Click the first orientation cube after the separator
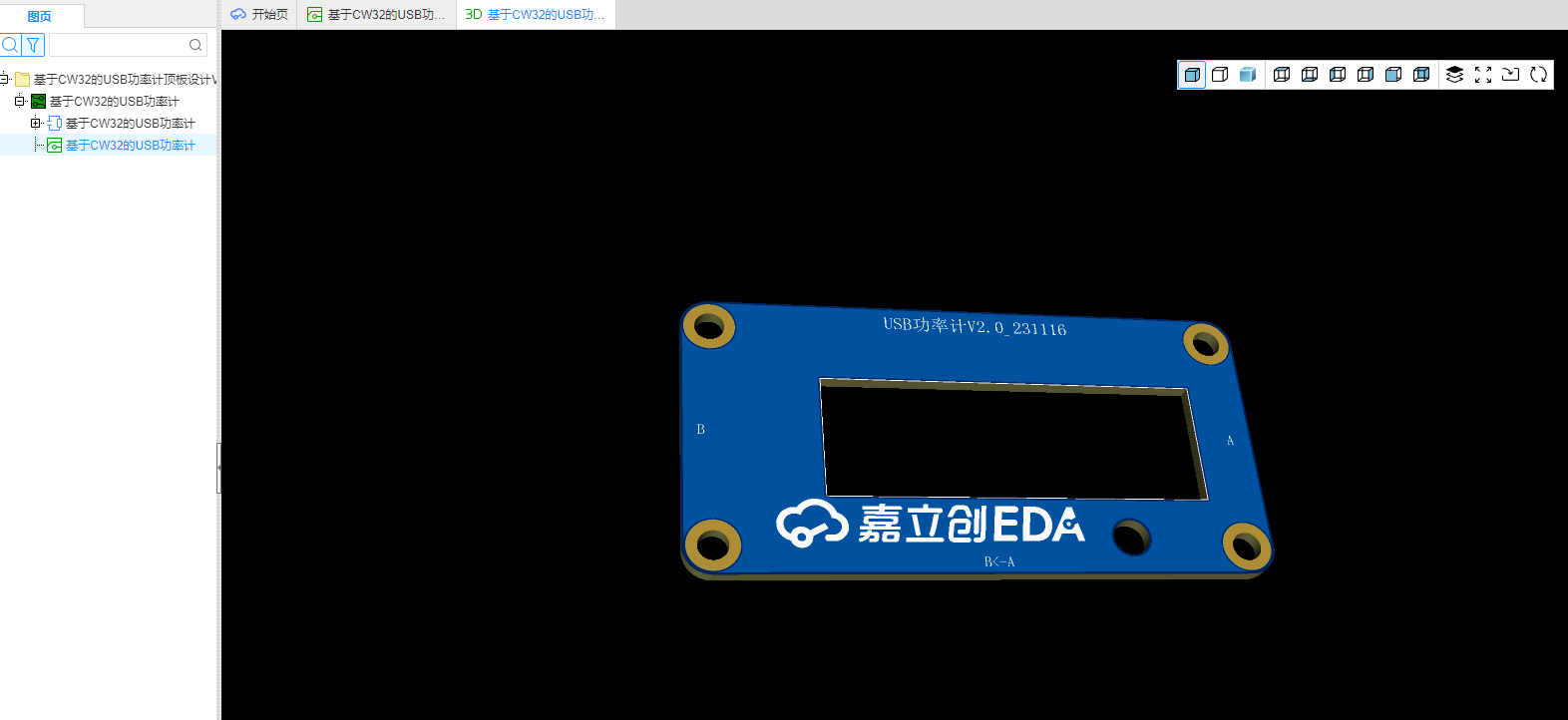 pos(1282,75)
